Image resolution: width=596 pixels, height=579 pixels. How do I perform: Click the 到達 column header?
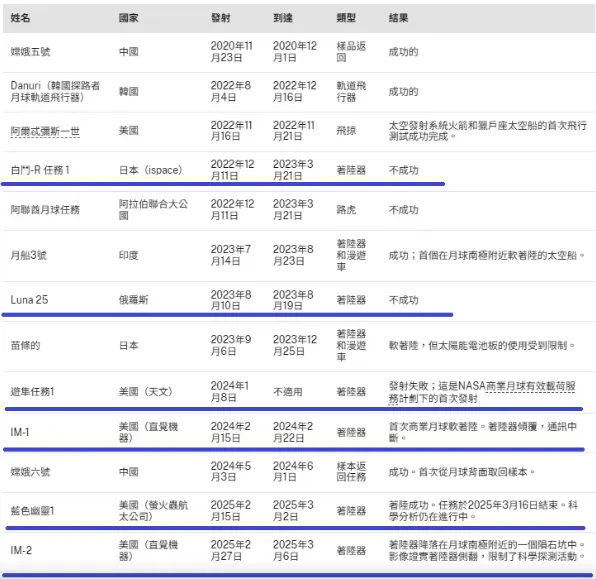283,18
